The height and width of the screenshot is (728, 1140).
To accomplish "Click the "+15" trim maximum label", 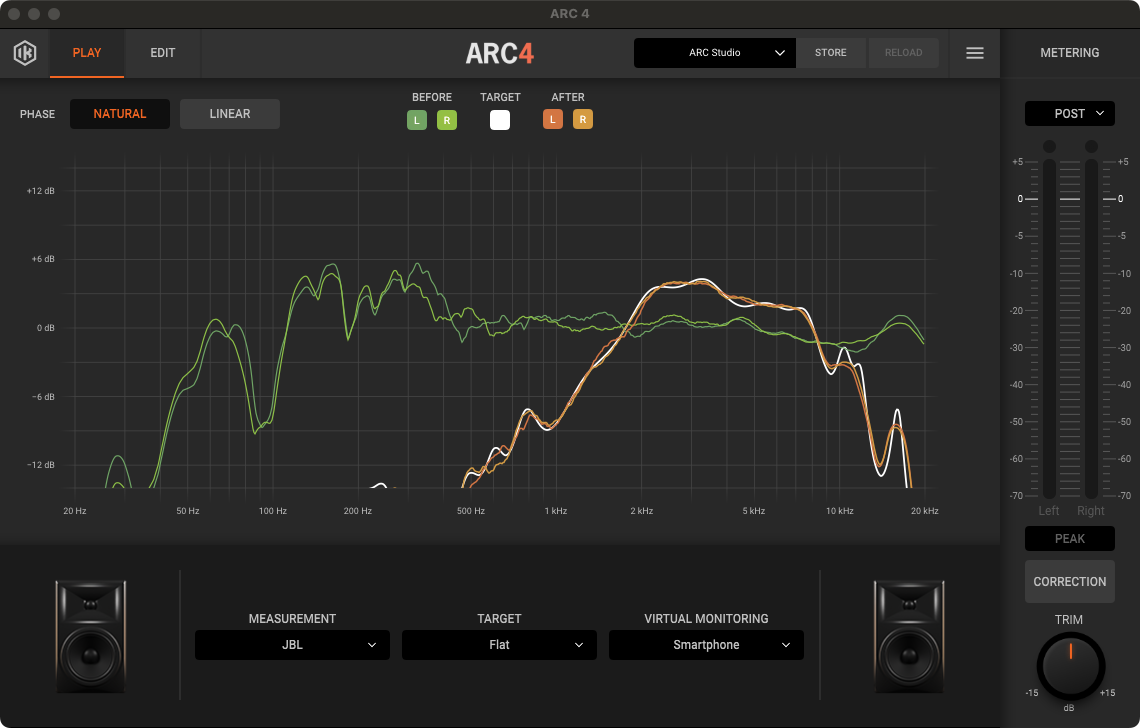I will click(1107, 693).
